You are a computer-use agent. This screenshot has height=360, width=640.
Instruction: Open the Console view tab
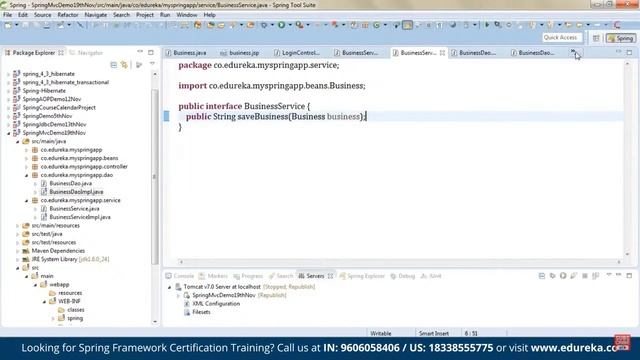tap(180, 276)
